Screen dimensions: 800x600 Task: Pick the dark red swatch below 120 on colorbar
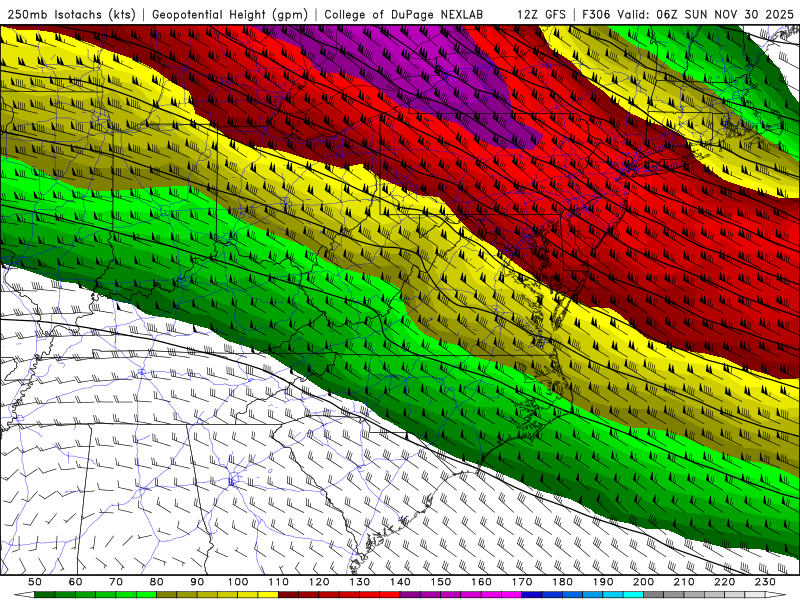coord(309,595)
